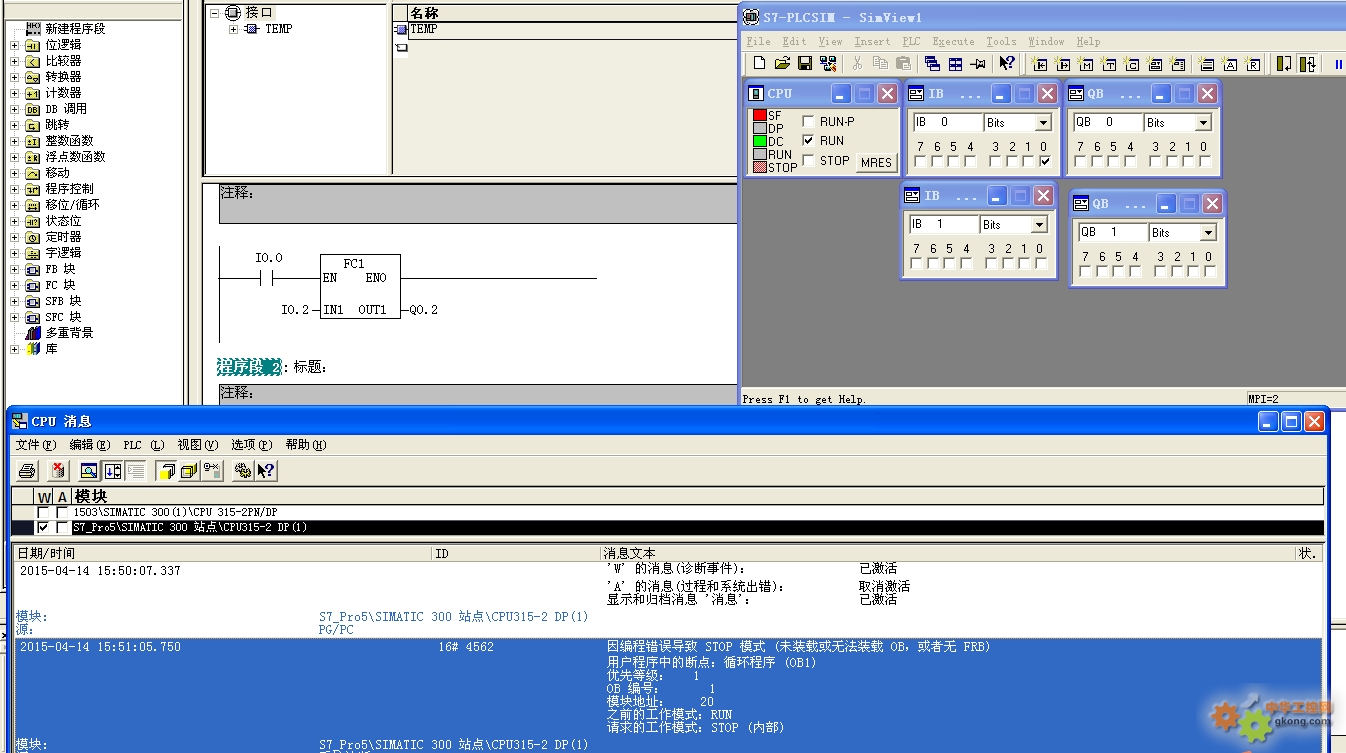The image size is (1346, 753).
Task: Open Bits format dropdown for QB 0
Action: click(x=1203, y=122)
